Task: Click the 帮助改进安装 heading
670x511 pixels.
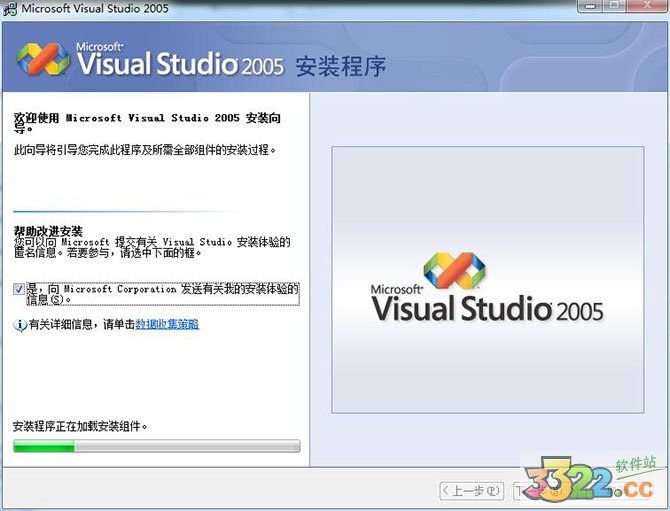Action: [x=48, y=231]
